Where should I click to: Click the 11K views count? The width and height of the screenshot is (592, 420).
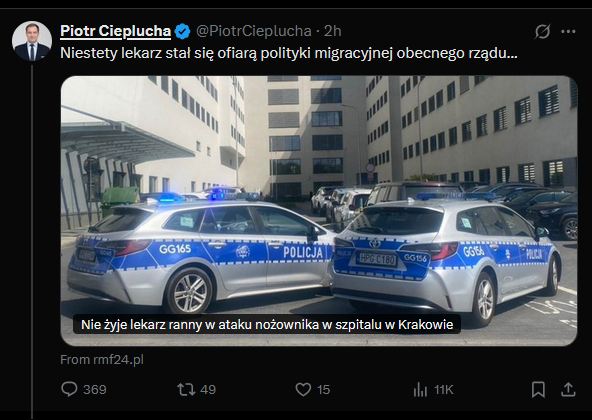(443, 389)
